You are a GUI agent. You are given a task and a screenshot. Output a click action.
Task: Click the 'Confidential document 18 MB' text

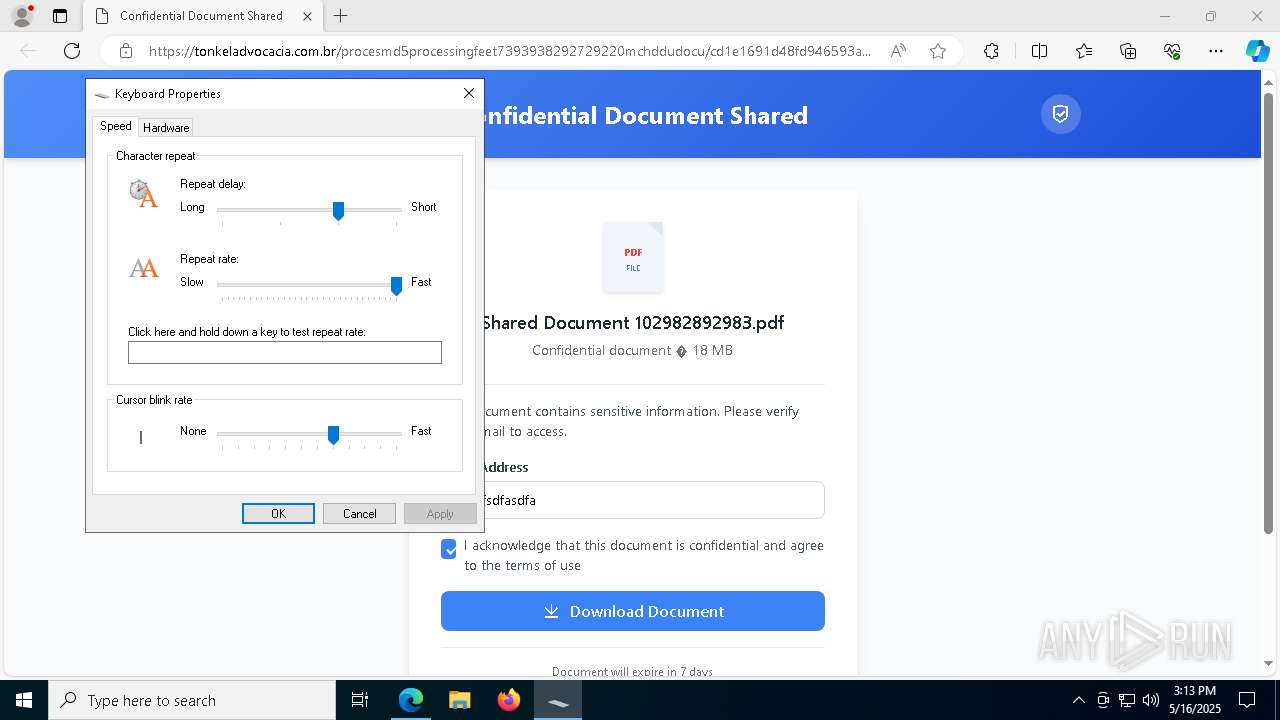coord(633,350)
